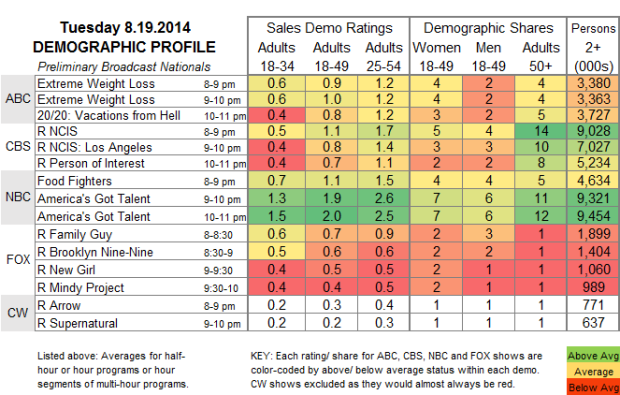The height and width of the screenshot is (395, 620).
Task: Select the R Mindy Project row
Action: pyautogui.click(x=327, y=287)
